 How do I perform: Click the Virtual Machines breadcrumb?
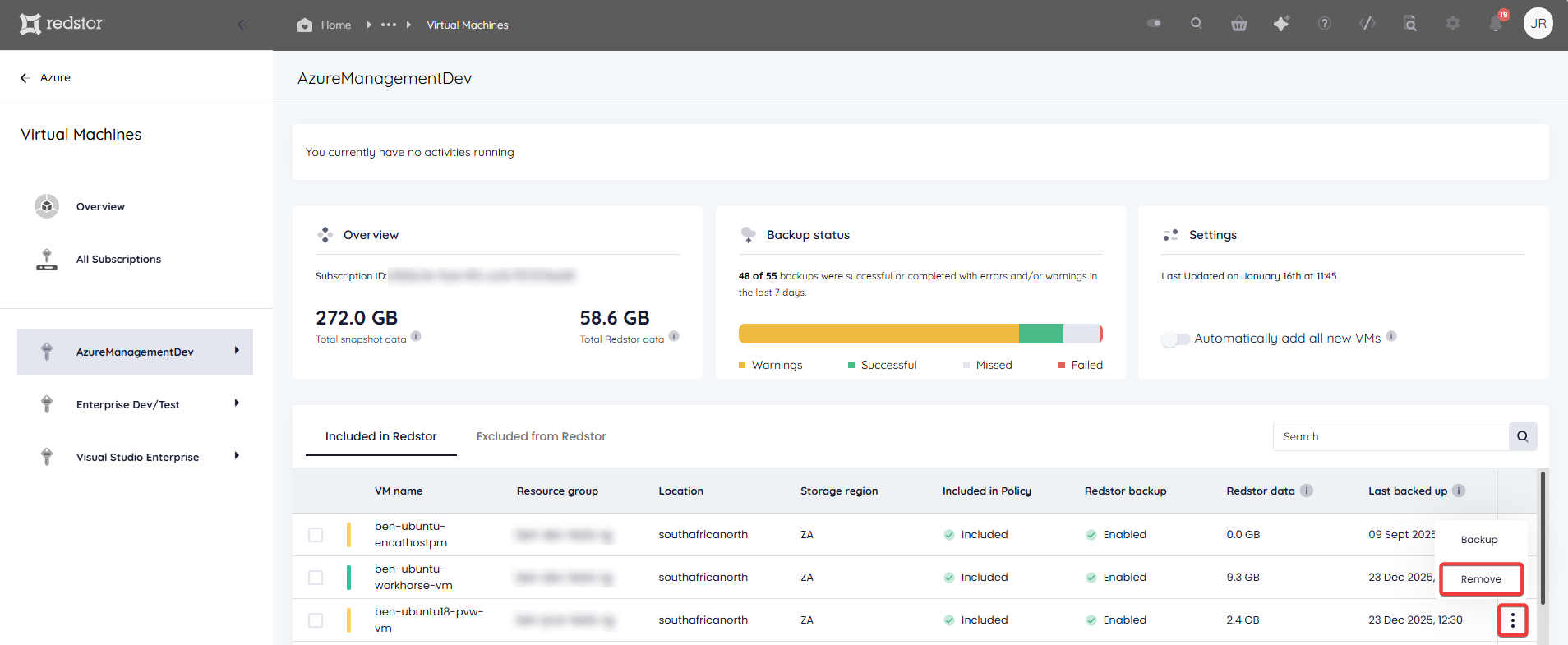(x=468, y=25)
